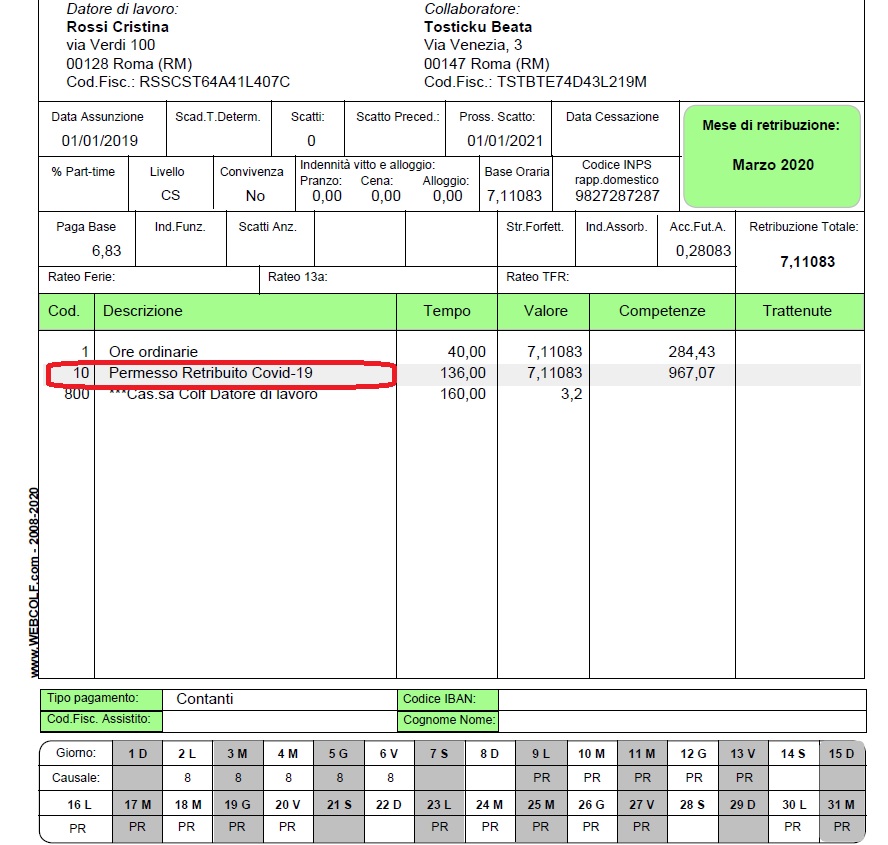The image size is (888, 845).
Task: Click the Contanti payment type value
Action: coord(204,699)
